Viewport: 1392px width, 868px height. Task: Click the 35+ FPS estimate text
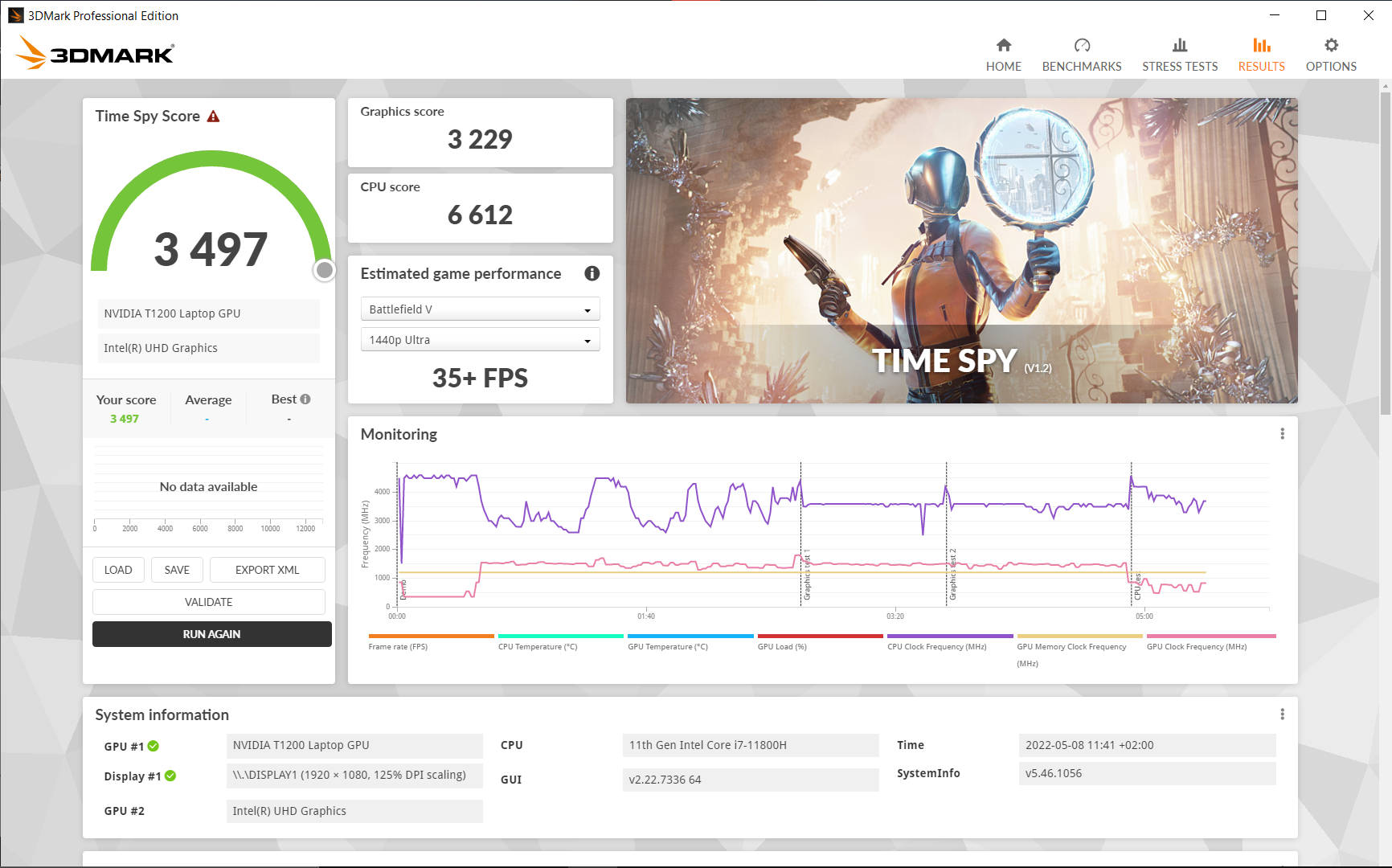(480, 378)
